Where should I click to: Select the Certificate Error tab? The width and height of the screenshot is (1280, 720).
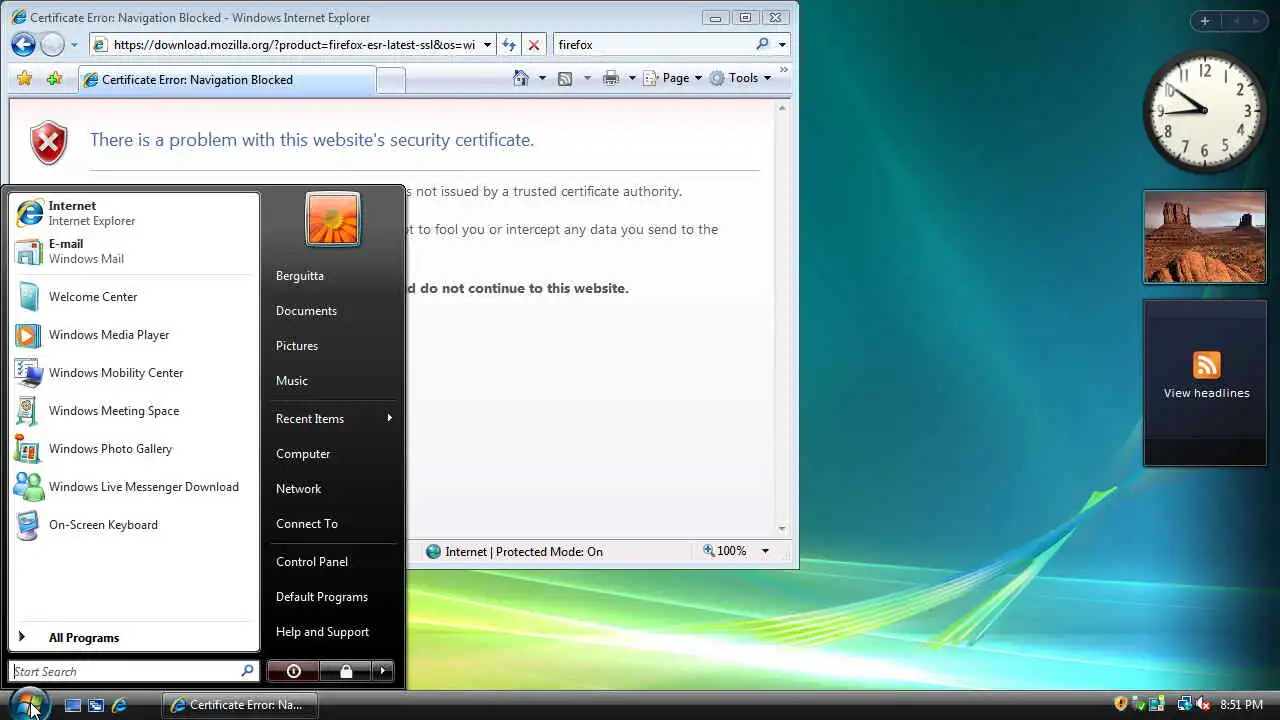coord(228,80)
